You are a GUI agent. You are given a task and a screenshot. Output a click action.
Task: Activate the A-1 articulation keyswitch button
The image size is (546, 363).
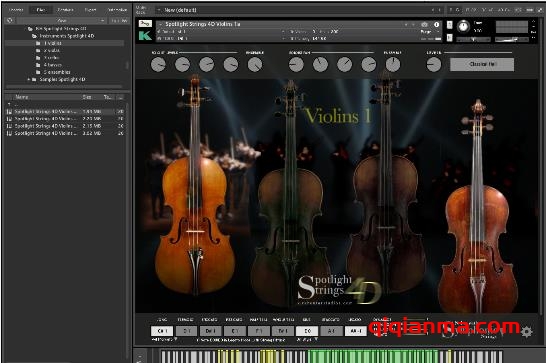(331, 331)
